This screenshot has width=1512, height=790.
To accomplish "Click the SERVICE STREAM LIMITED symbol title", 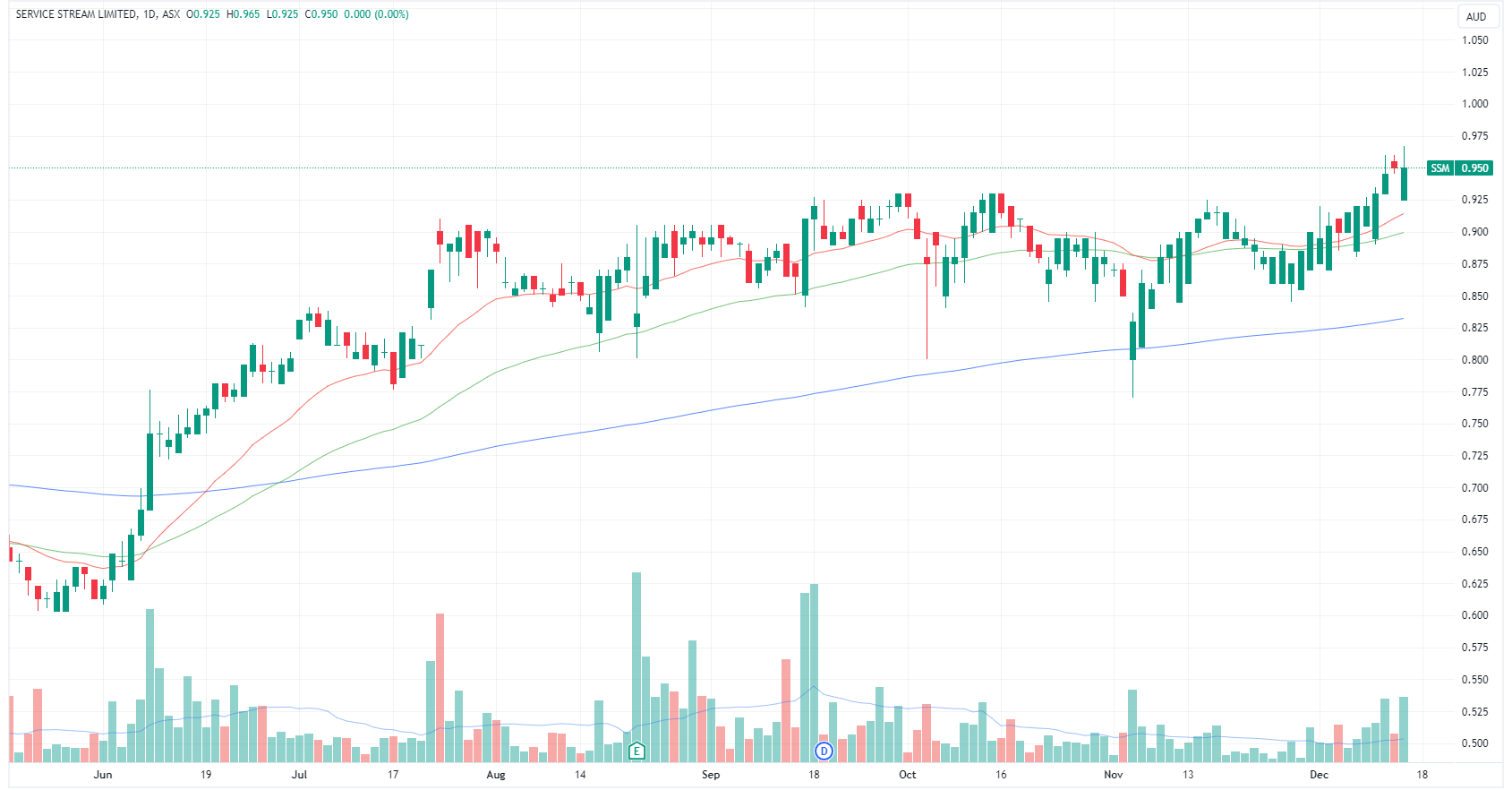I will [x=76, y=14].
